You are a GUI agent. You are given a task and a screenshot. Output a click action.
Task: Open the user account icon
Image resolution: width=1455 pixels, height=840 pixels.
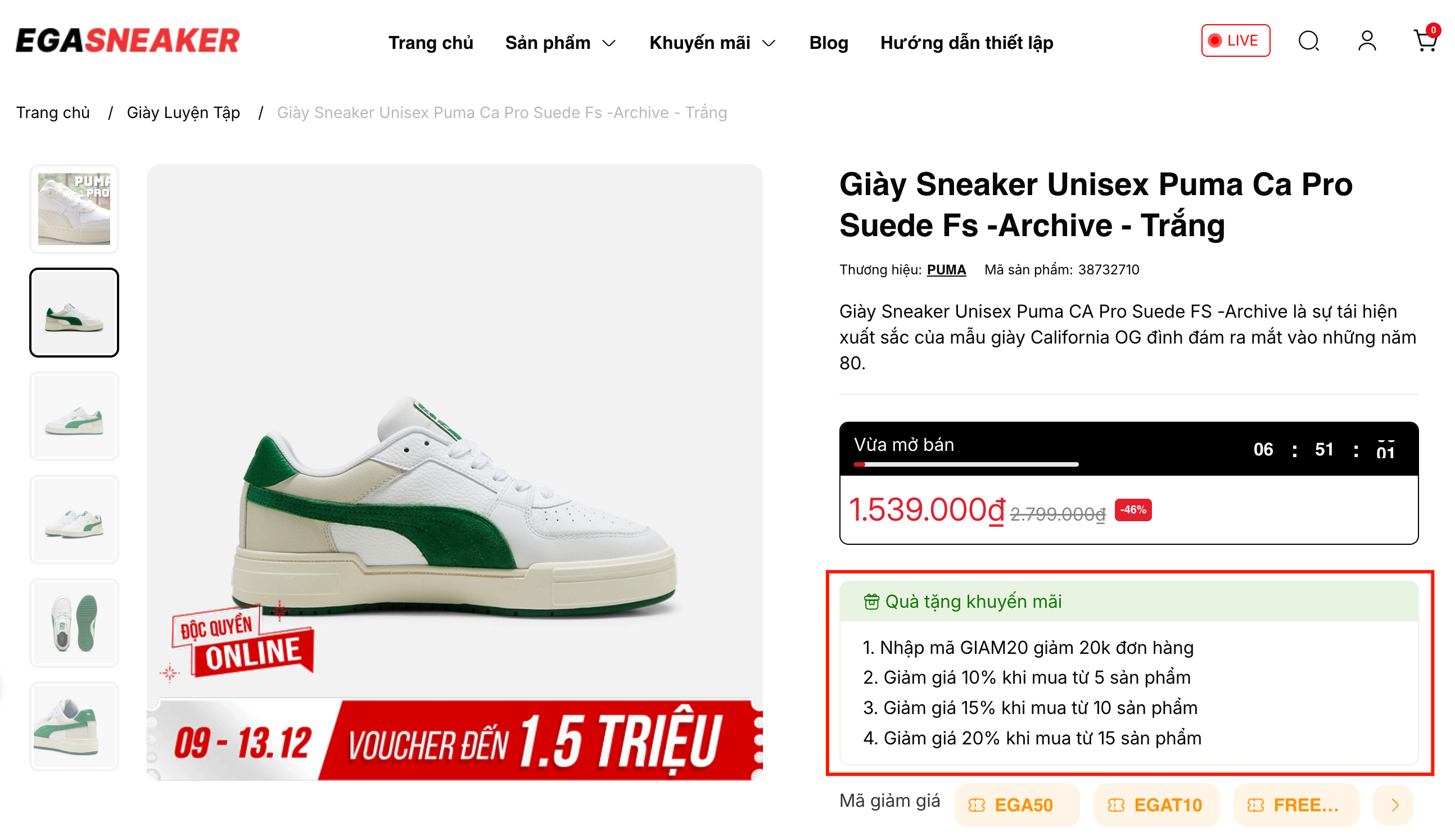click(1367, 42)
